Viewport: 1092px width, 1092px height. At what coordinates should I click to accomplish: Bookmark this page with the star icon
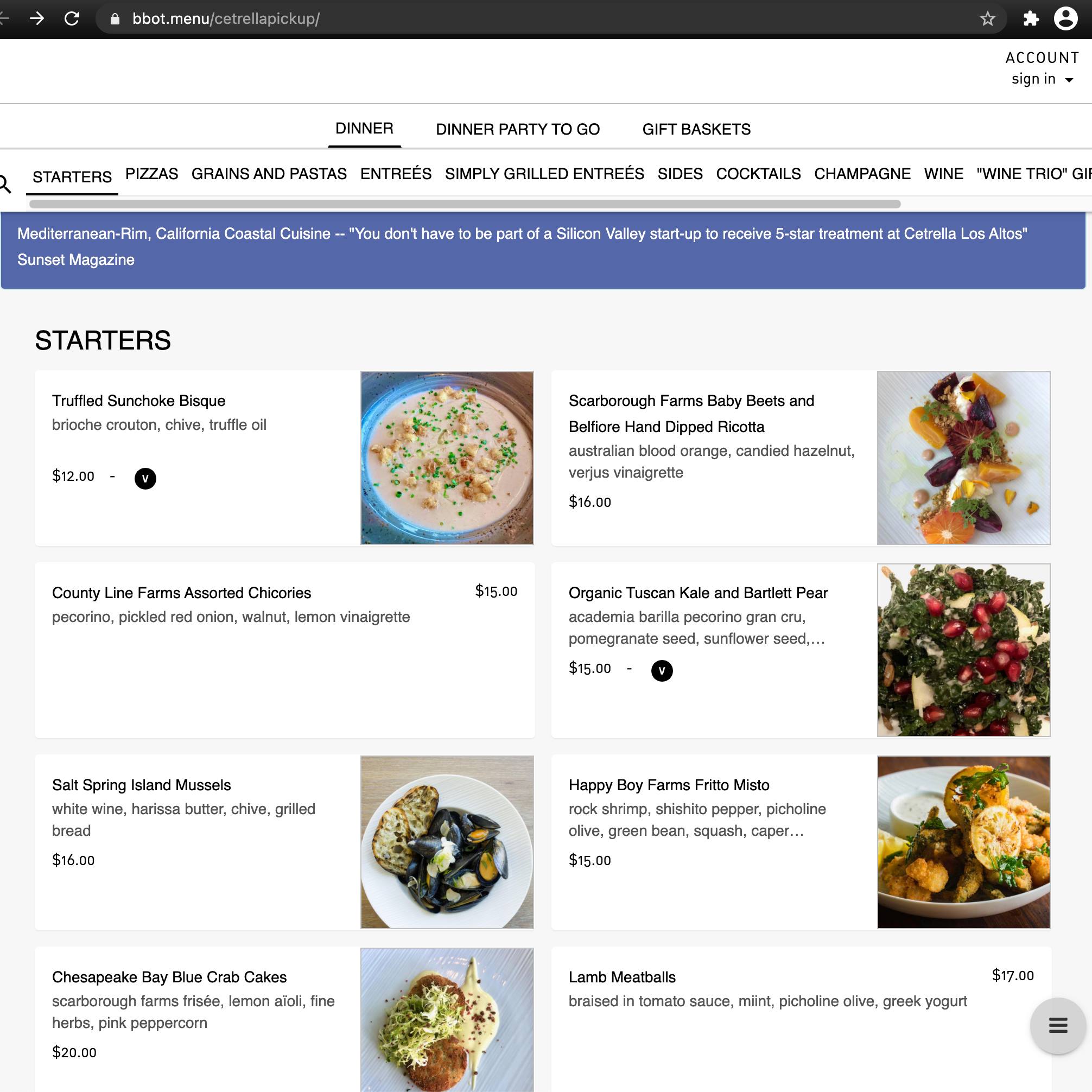pos(987,19)
